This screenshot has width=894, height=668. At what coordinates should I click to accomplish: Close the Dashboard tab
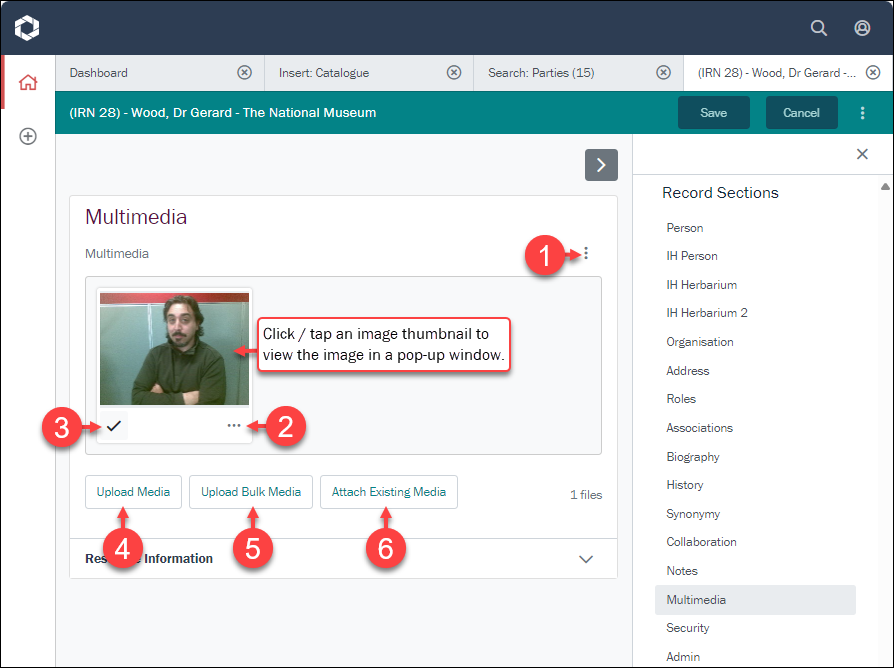244,73
